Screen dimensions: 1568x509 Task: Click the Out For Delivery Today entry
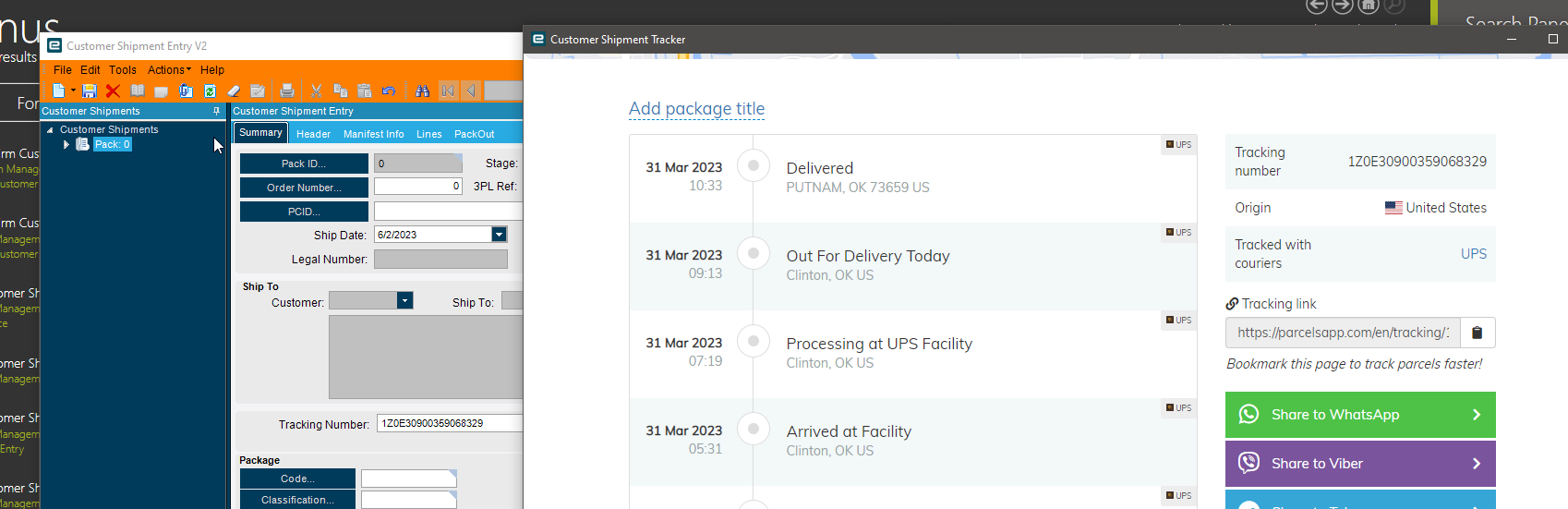point(913,266)
